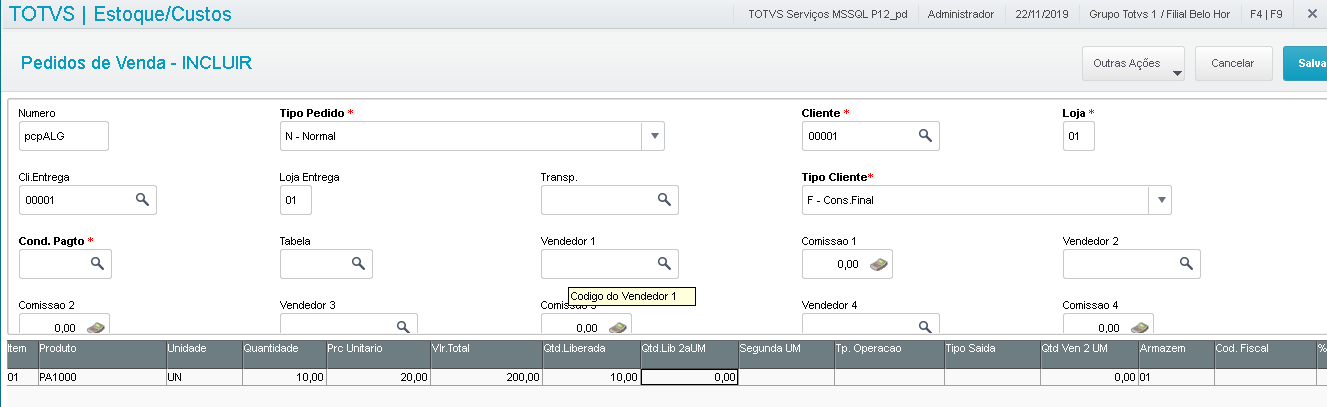The width and height of the screenshot is (1327, 407).
Task: Click the Loja input field
Action: (1079, 135)
